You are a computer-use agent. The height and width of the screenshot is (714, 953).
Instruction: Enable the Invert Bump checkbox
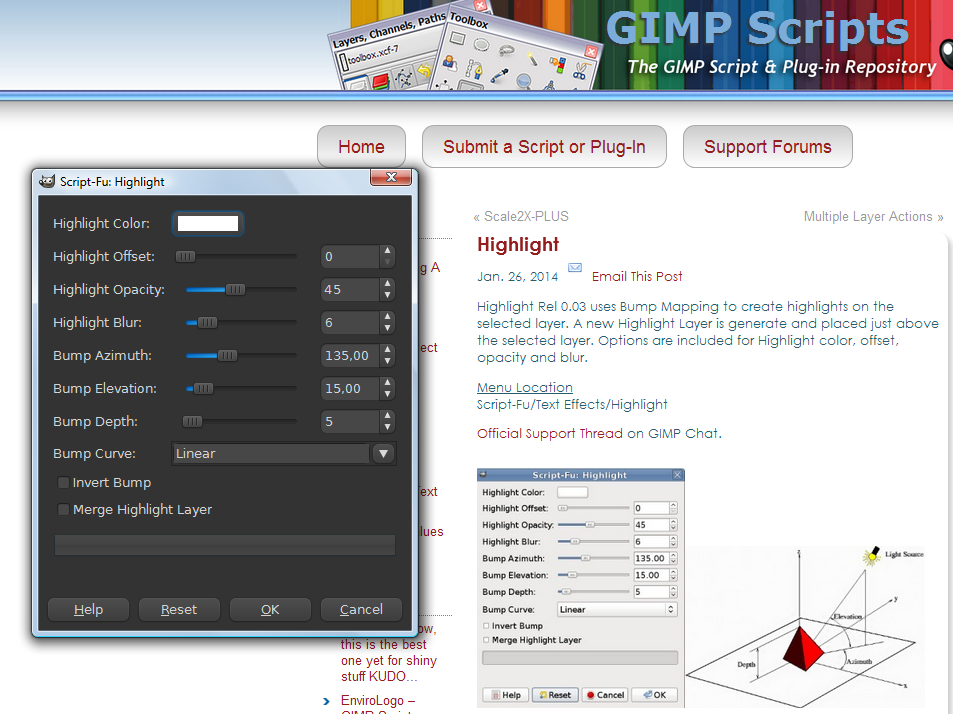click(x=63, y=482)
